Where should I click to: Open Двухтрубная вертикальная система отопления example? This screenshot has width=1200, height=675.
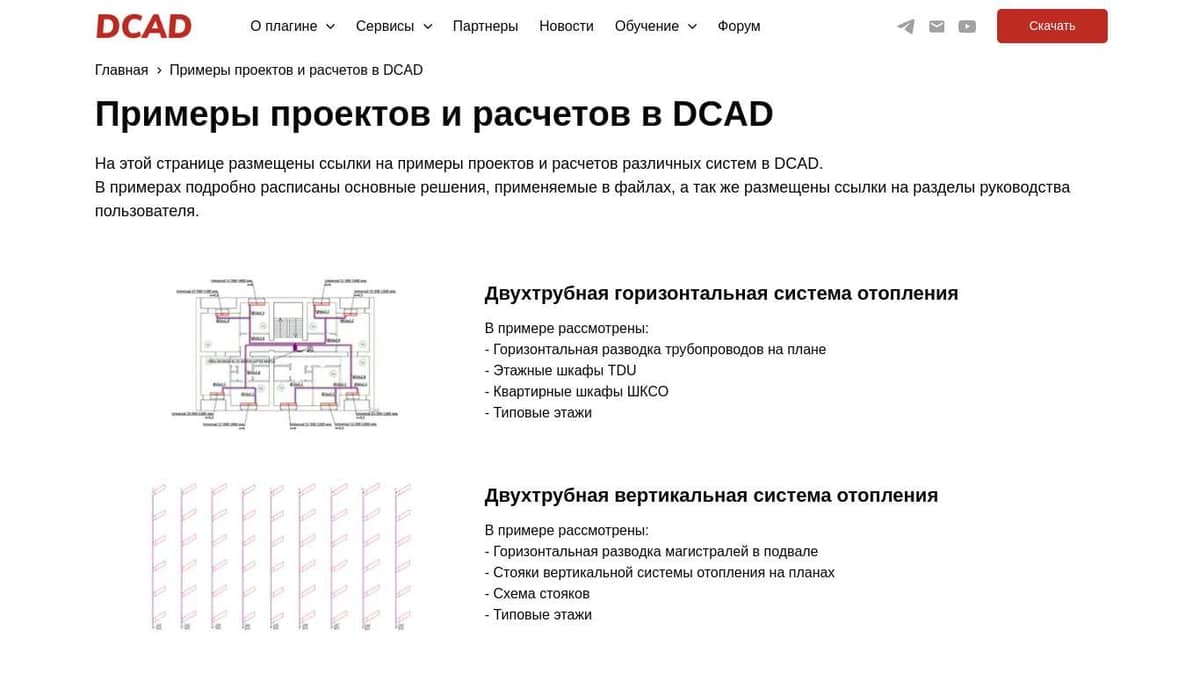click(710, 495)
